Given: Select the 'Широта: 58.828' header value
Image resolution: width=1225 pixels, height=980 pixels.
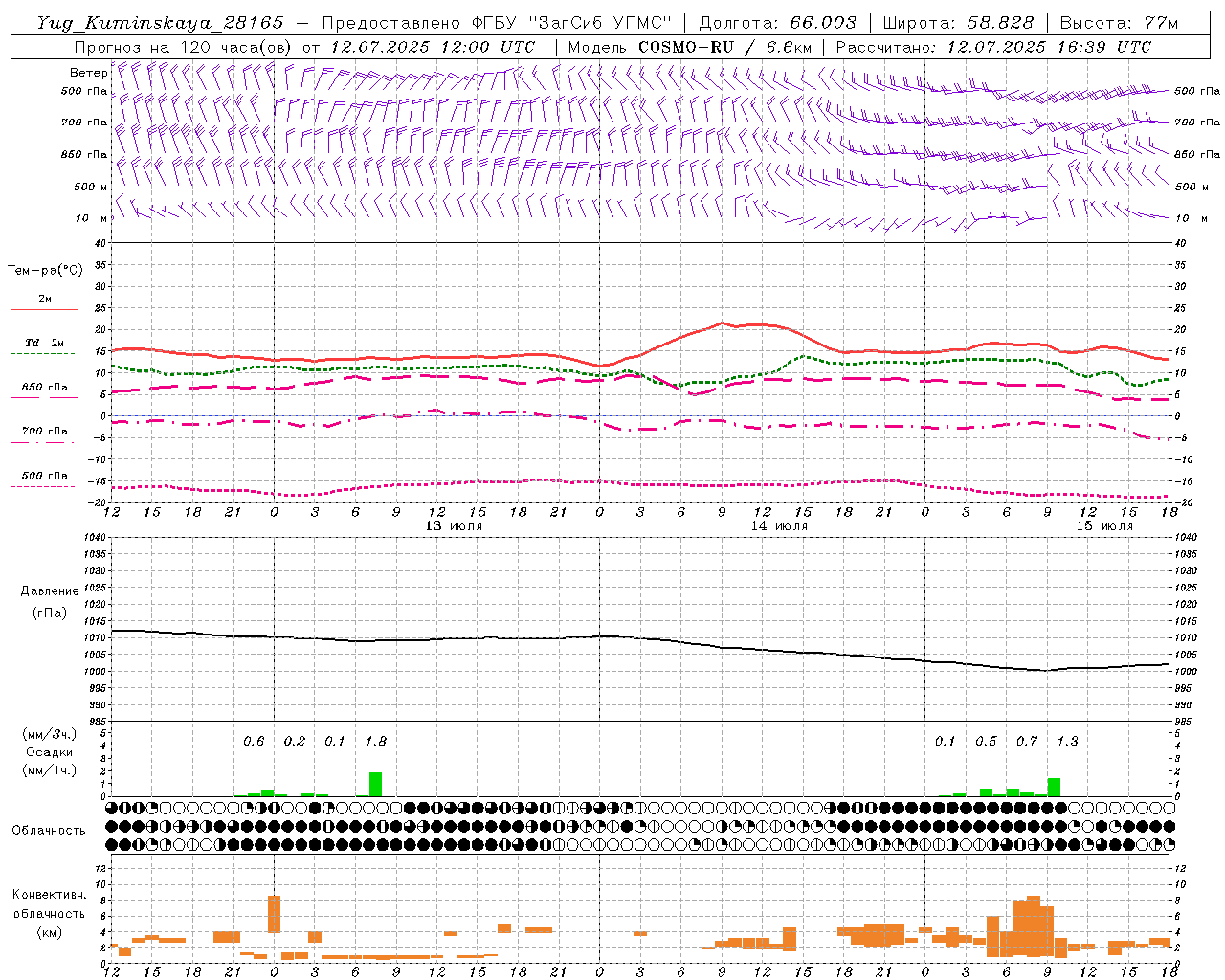Looking at the screenshot, I should pyautogui.click(x=958, y=23).
